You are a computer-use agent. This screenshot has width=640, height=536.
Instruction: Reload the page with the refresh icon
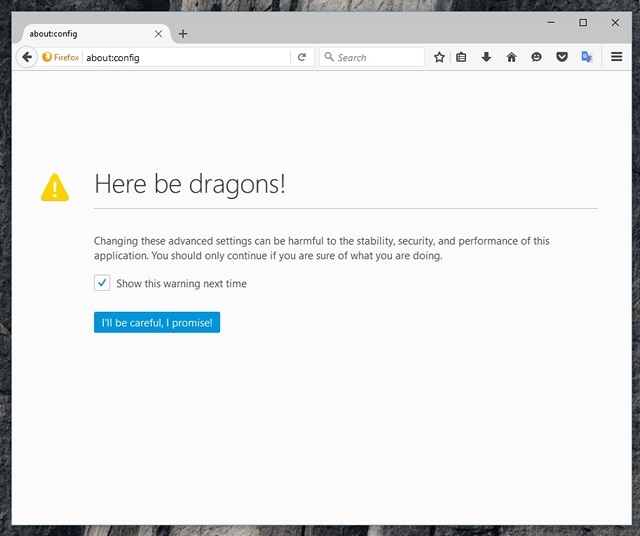(x=302, y=57)
